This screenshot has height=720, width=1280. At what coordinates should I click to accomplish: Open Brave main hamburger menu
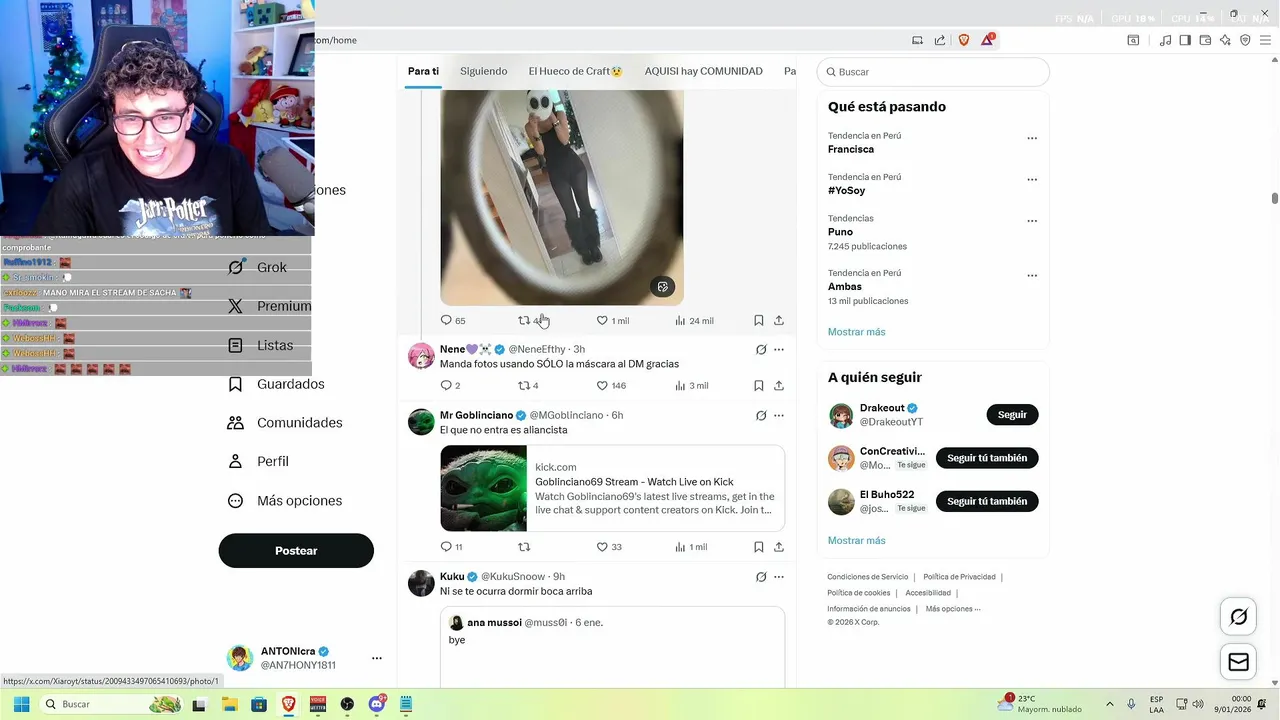tap(1265, 40)
